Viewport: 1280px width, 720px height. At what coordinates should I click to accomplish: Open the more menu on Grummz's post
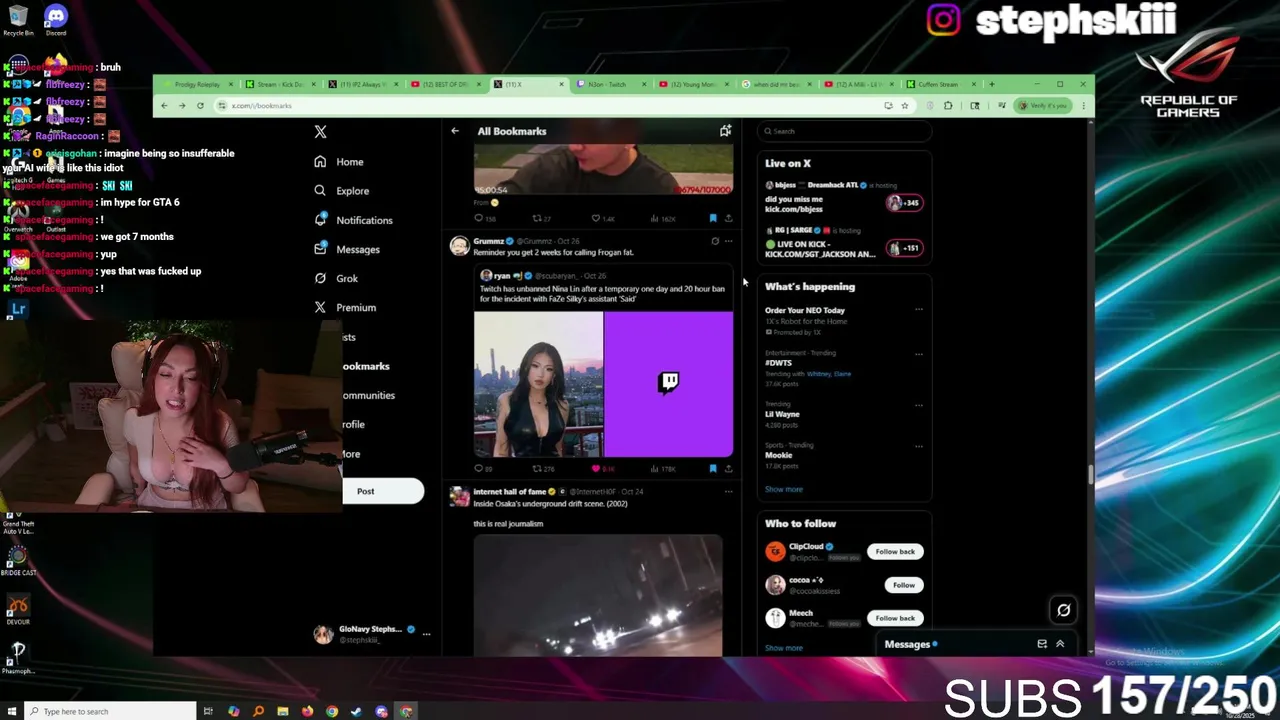(x=728, y=241)
